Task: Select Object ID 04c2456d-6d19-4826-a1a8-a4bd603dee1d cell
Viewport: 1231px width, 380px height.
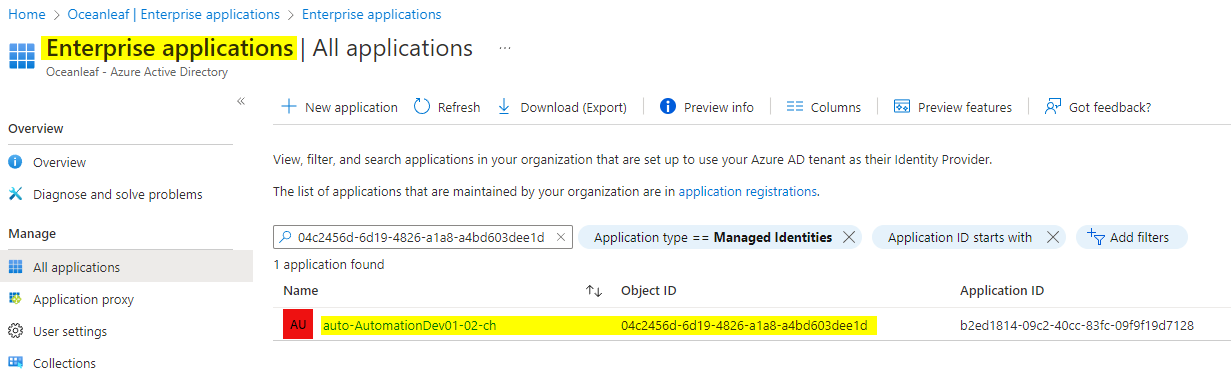Action: point(744,325)
